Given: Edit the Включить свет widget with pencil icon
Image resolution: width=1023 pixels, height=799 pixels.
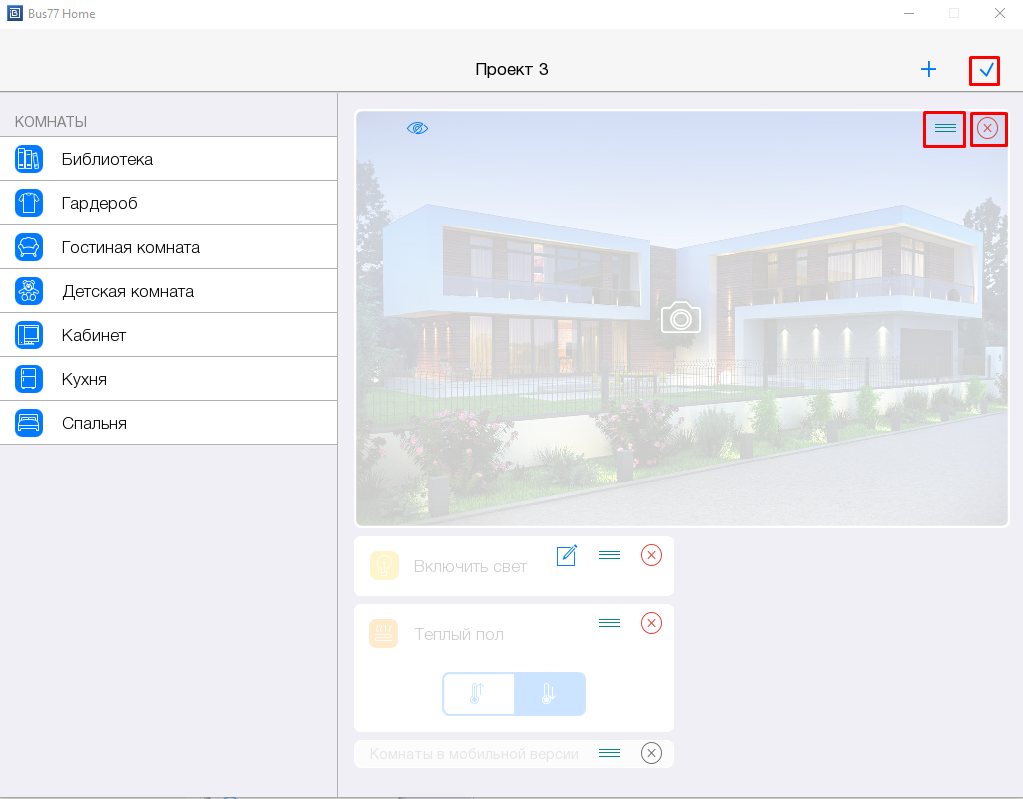Looking at the screenshot, I should pyautogui.click(x=567, y=555).
